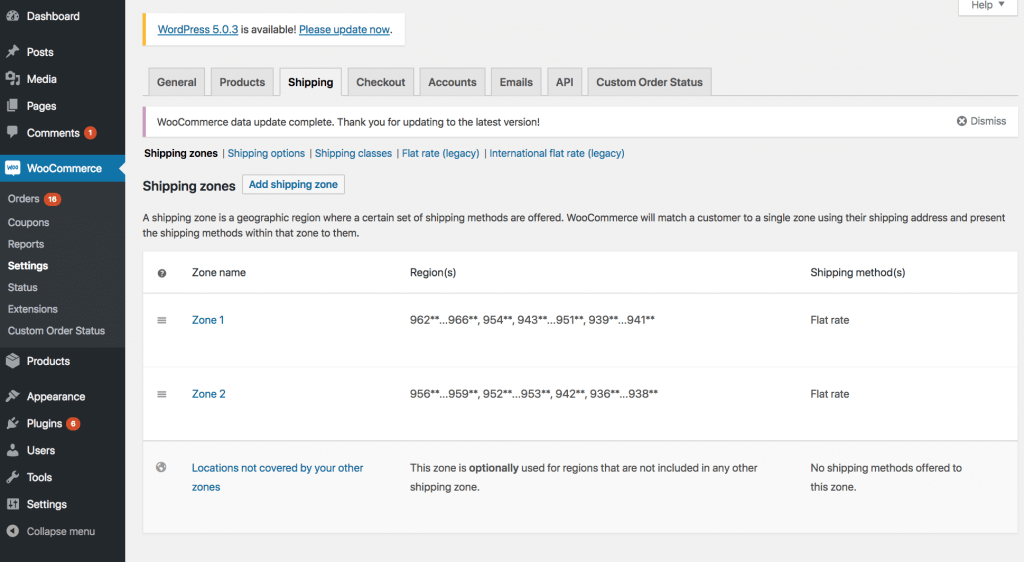The image size is (1024, 562).
Task: Click the Comments speech bubble icon
Action: coord(12,132)
